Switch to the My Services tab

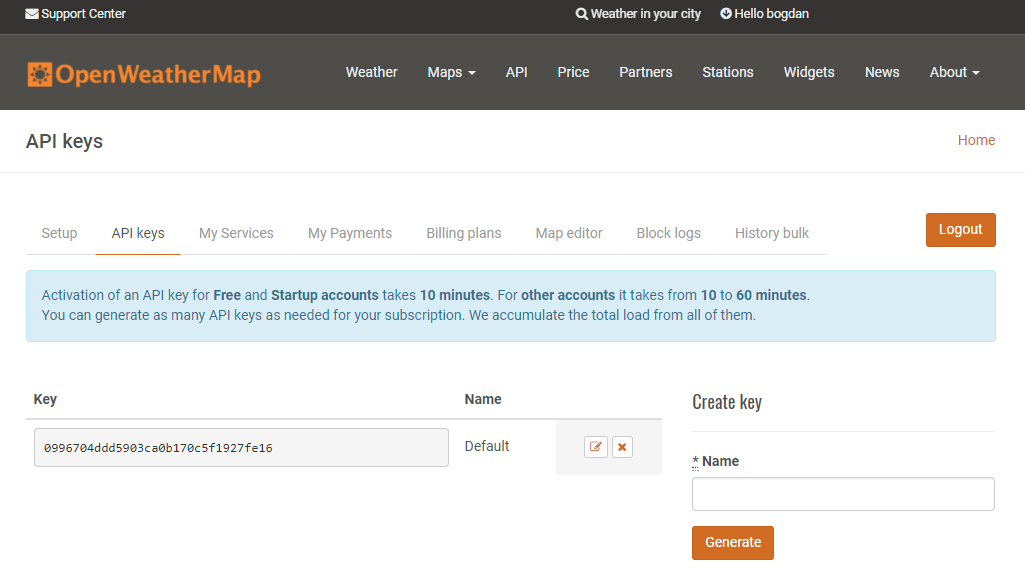coord(236,233)
